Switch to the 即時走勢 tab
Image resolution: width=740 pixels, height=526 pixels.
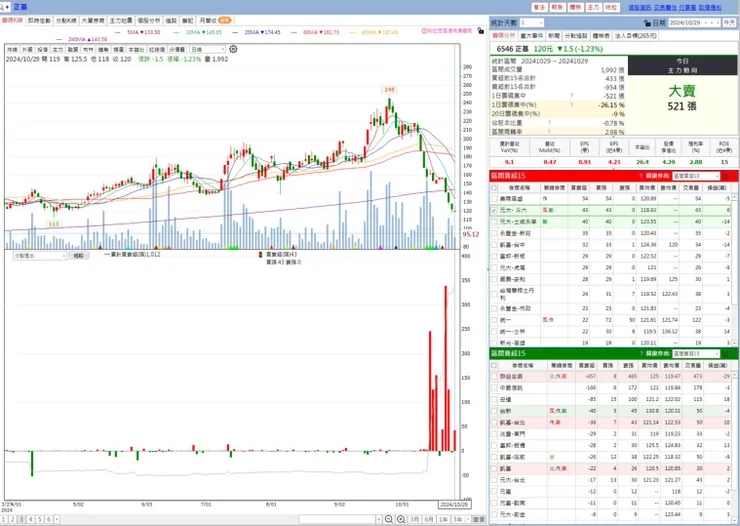[x=39, y=21]
